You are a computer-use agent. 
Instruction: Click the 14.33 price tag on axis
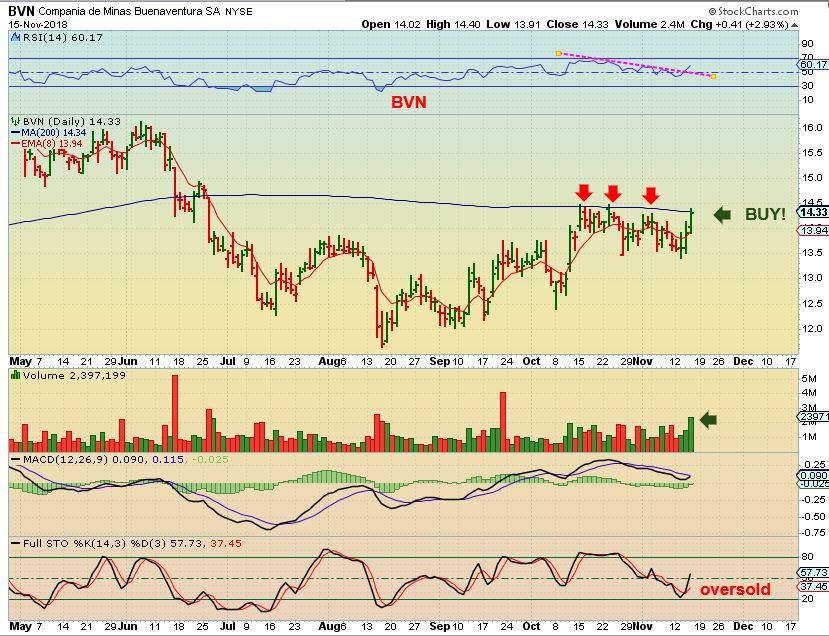813,212
